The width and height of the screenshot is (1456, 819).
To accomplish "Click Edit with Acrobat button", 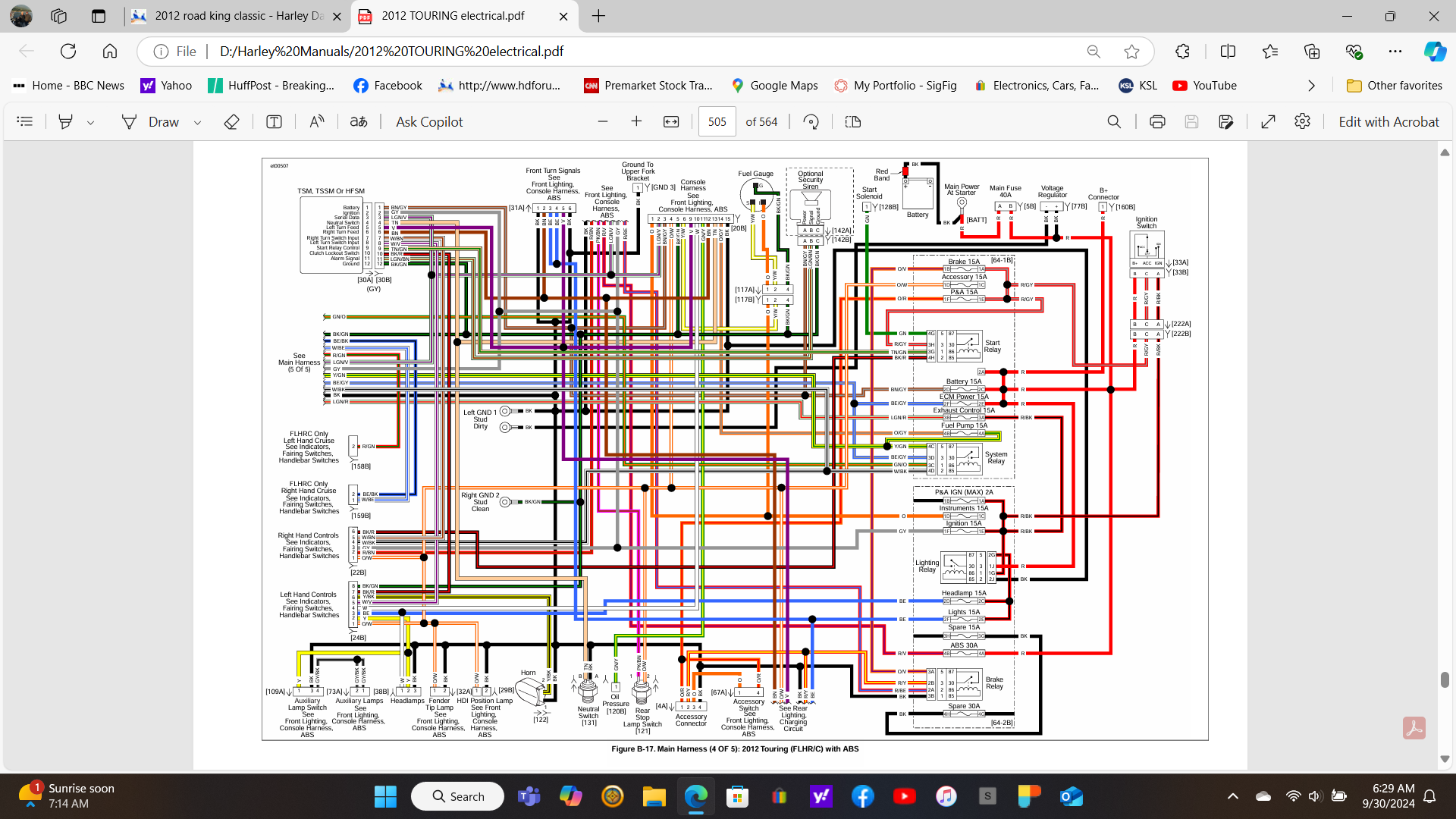I will (x=1388, y=121).
